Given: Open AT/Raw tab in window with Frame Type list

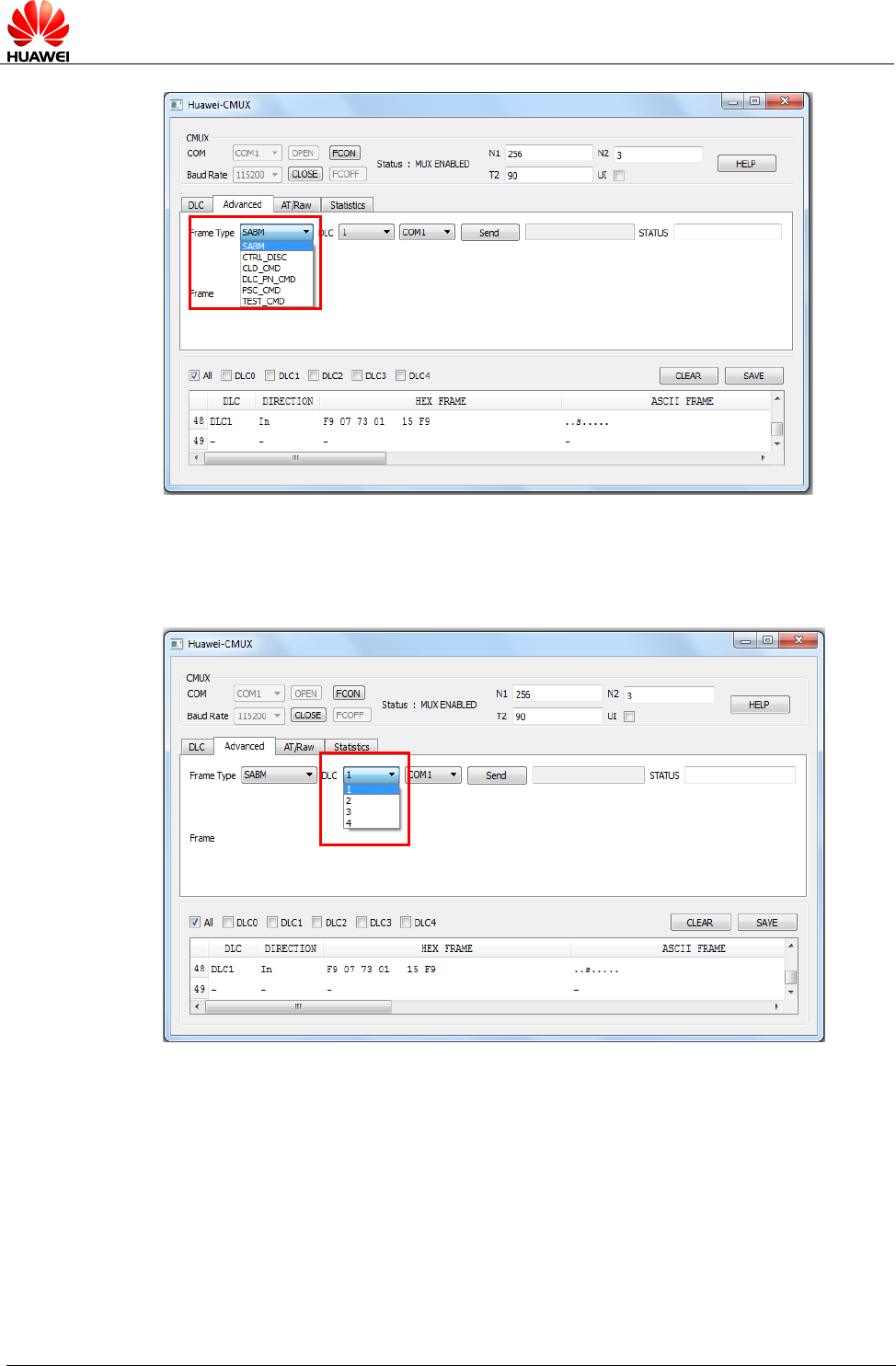Looking at the screenshot, I should [296, 205].
